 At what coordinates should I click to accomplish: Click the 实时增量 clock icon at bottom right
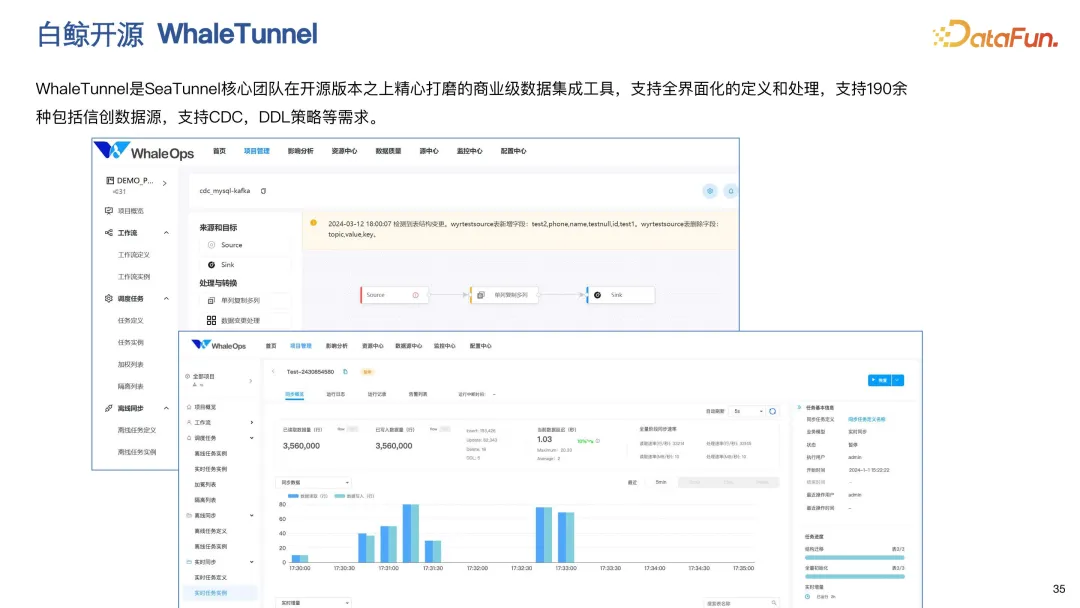808,597
